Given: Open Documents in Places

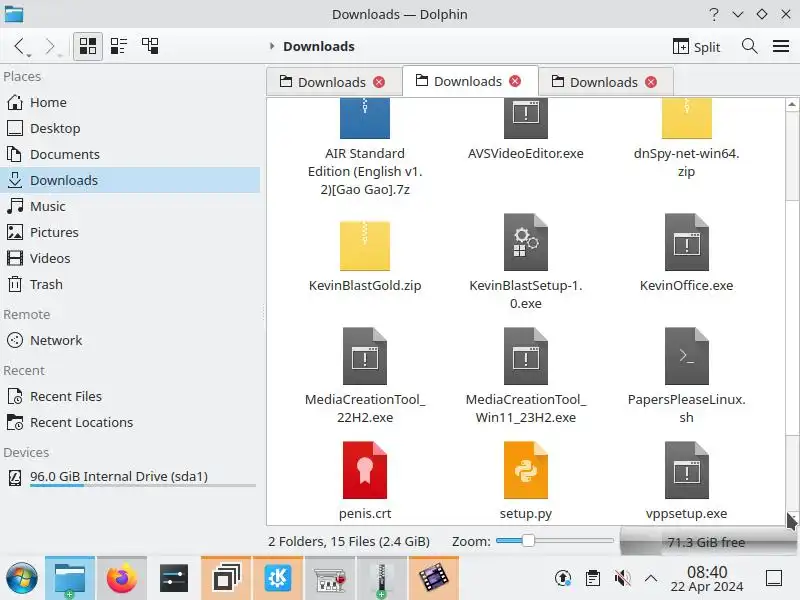Looking at the screenshot, I should [130, 155].
